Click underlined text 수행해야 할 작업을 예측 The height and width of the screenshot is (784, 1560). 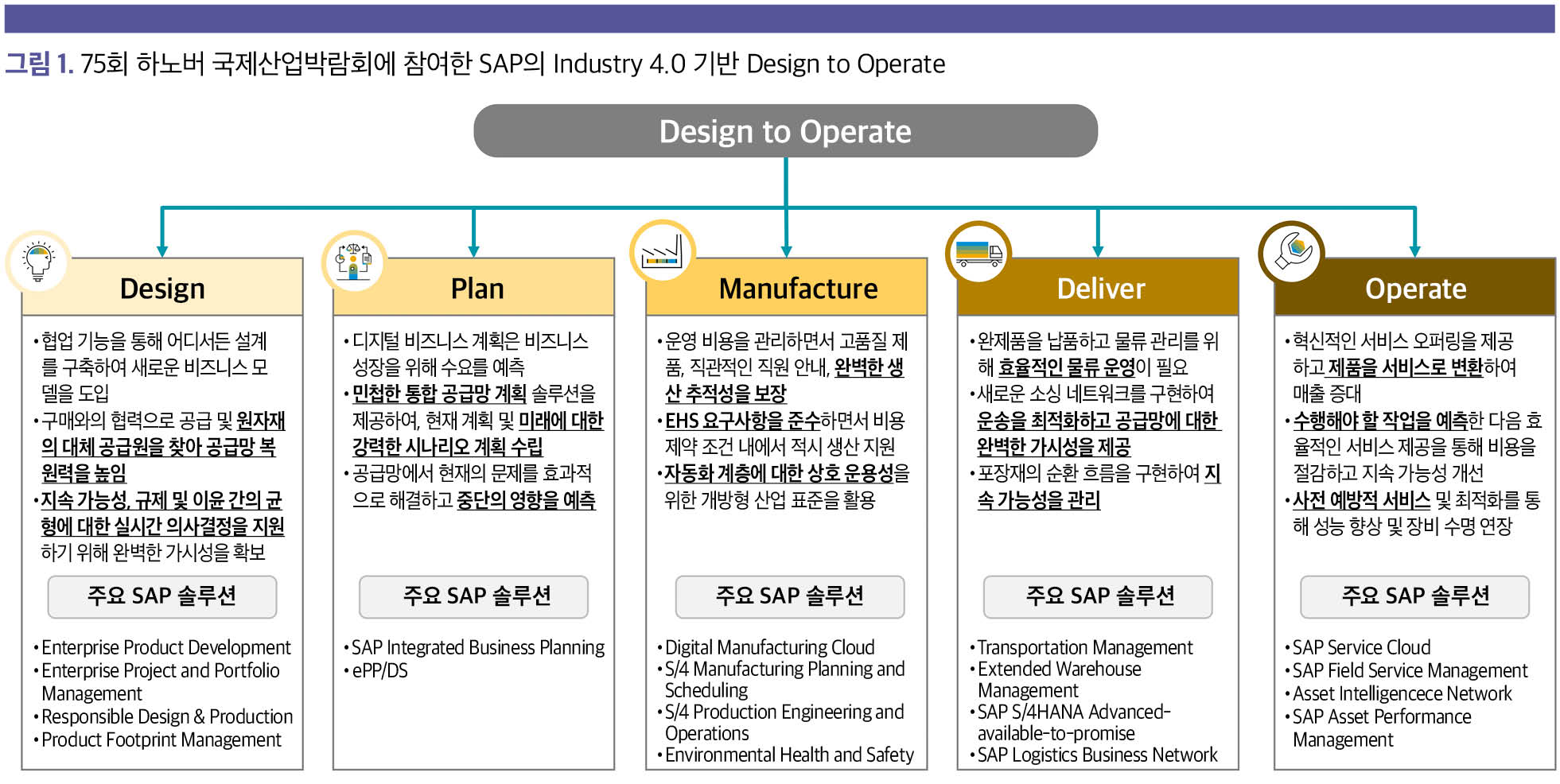(1380, 420)
